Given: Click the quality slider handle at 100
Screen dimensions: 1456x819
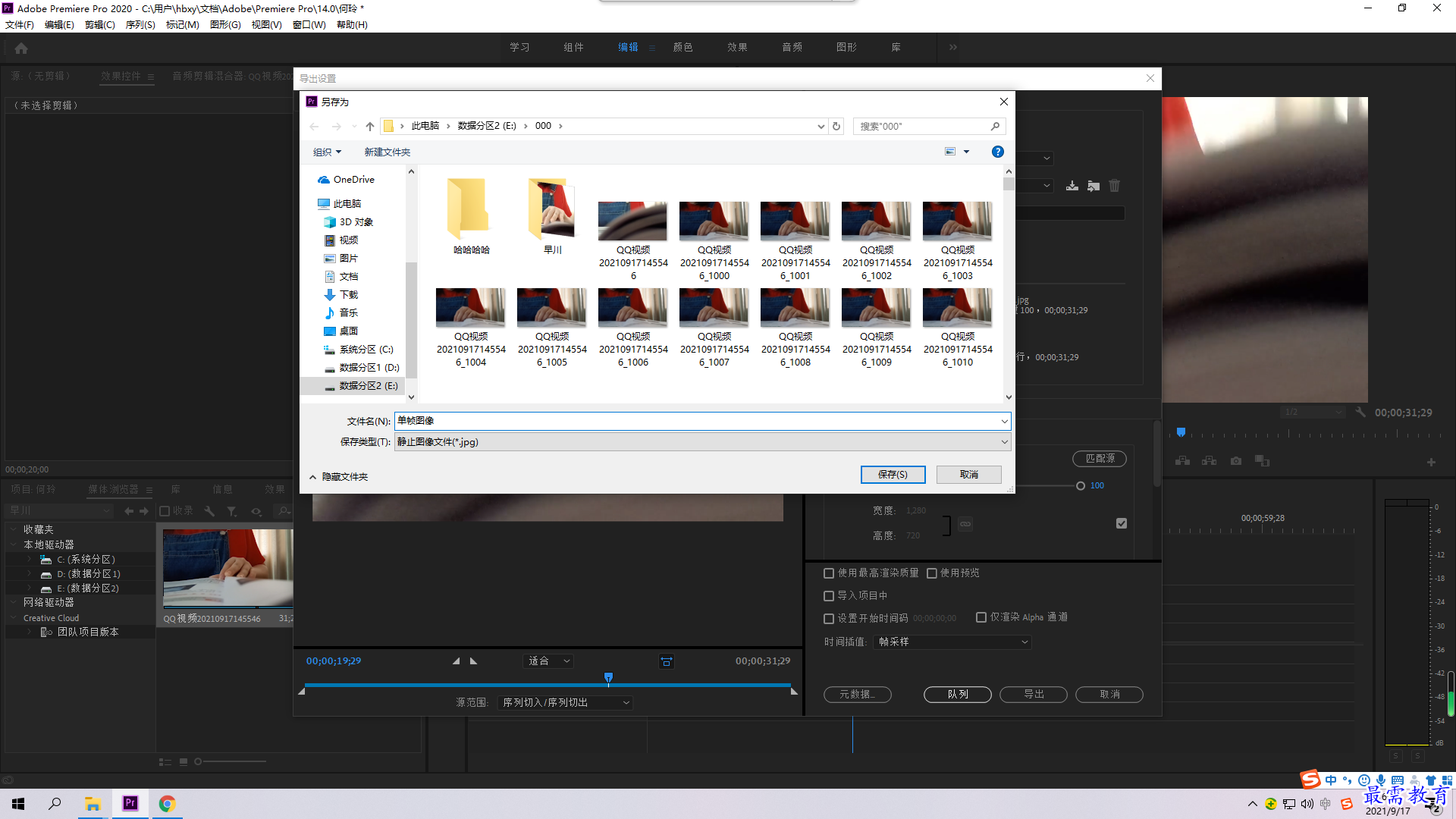Looking at the screenshot, I should (x=1081, y=486).
